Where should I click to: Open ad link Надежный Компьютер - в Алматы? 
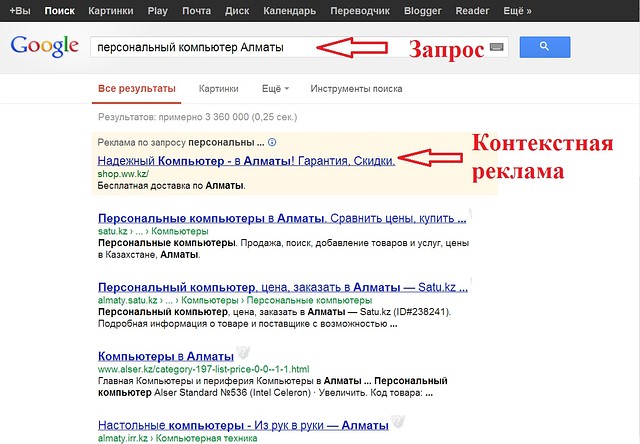click(x=246, y=161)
